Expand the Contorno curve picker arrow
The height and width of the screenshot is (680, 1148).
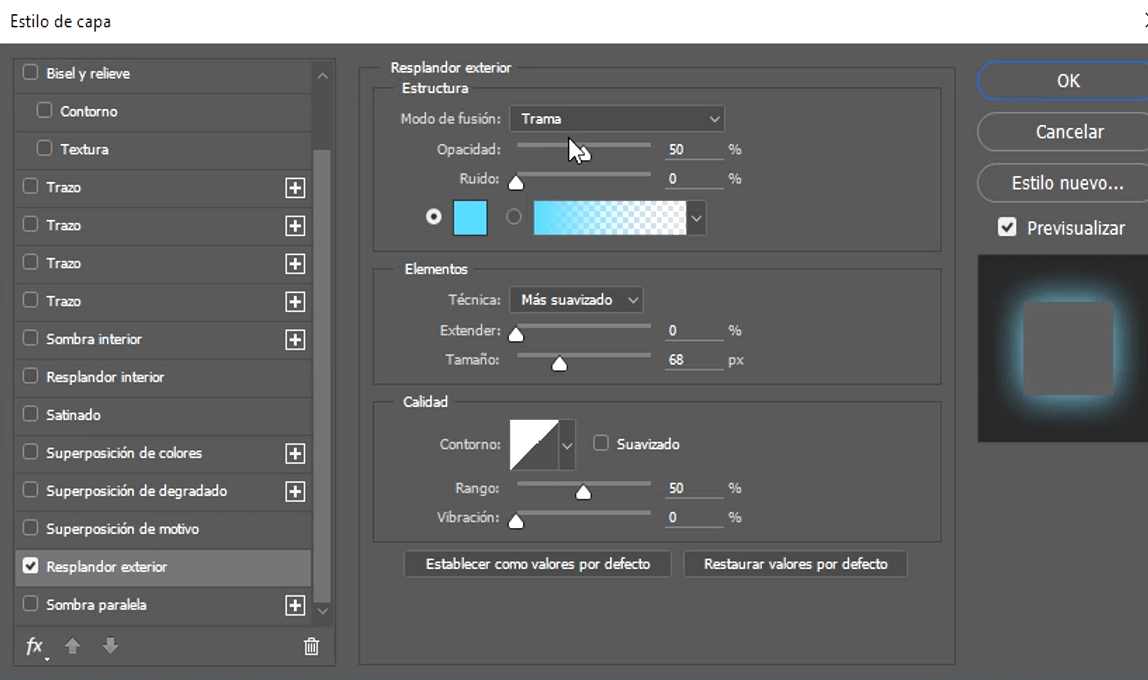coord(567,445)
